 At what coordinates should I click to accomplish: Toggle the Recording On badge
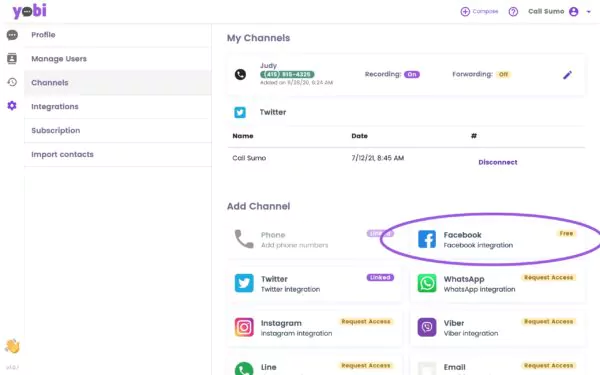click(412, 74)
